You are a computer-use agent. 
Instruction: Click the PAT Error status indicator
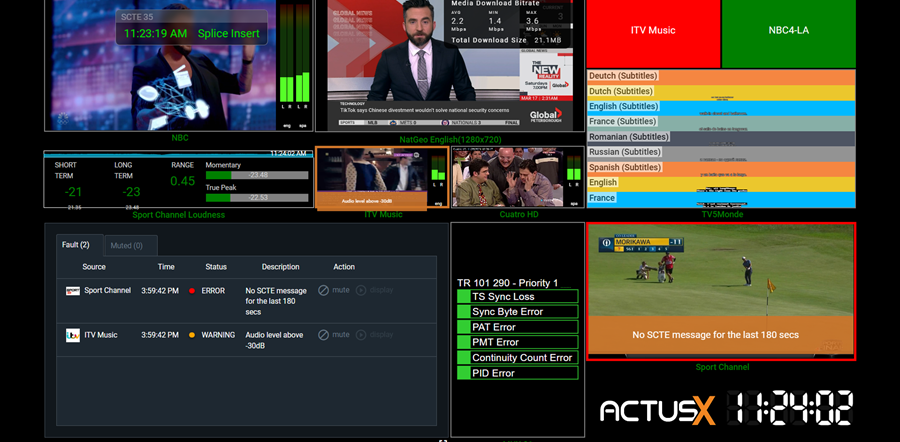(464, 327)
